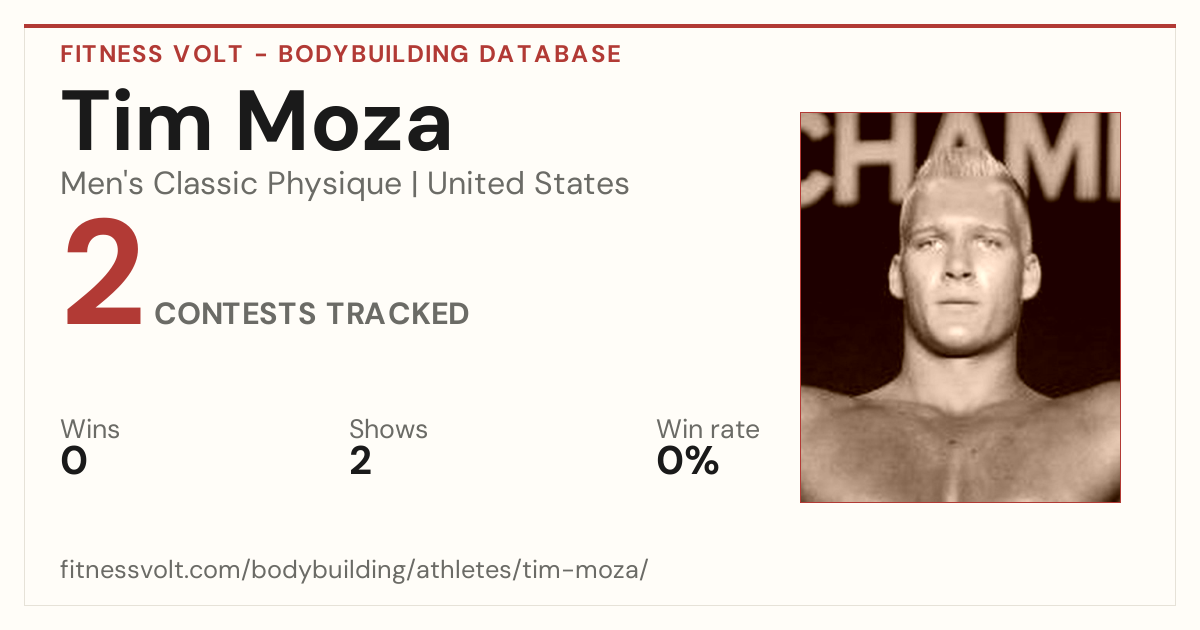Click the Win rate label
The width and height of the screenshot is (1200, 630).
[708, 429]
